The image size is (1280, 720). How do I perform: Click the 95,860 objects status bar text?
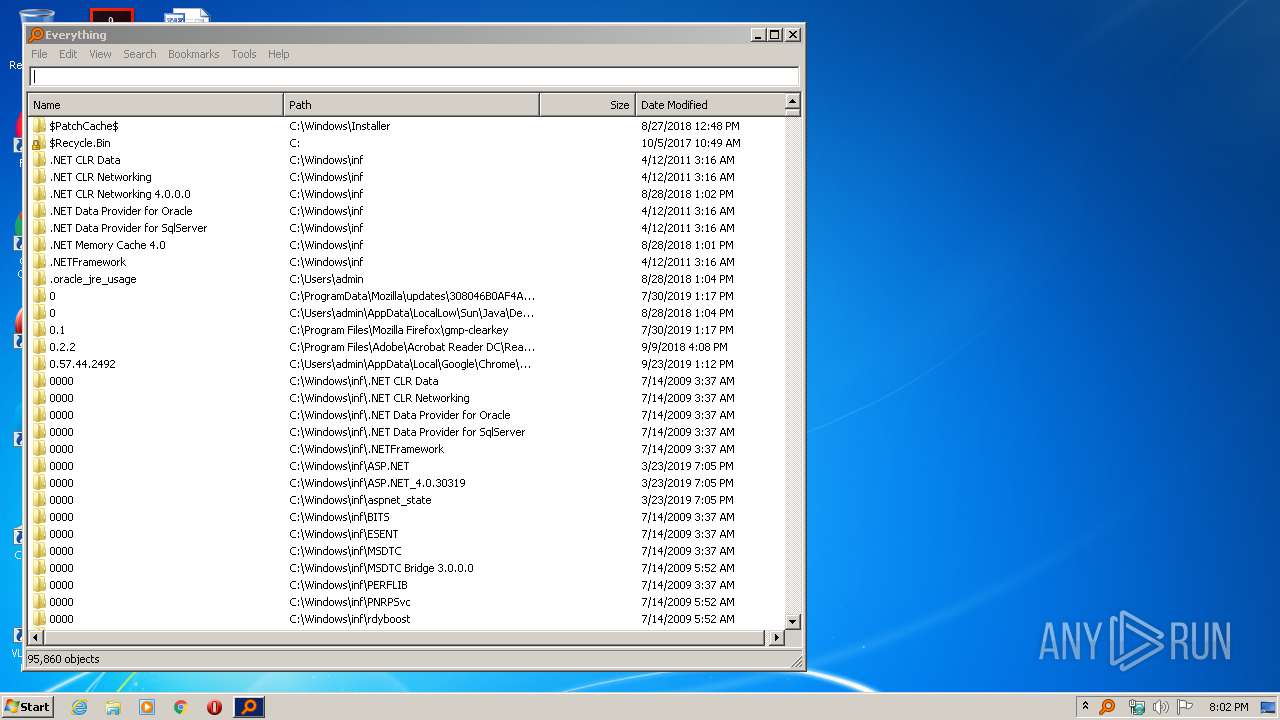click(x=63, y=659)
